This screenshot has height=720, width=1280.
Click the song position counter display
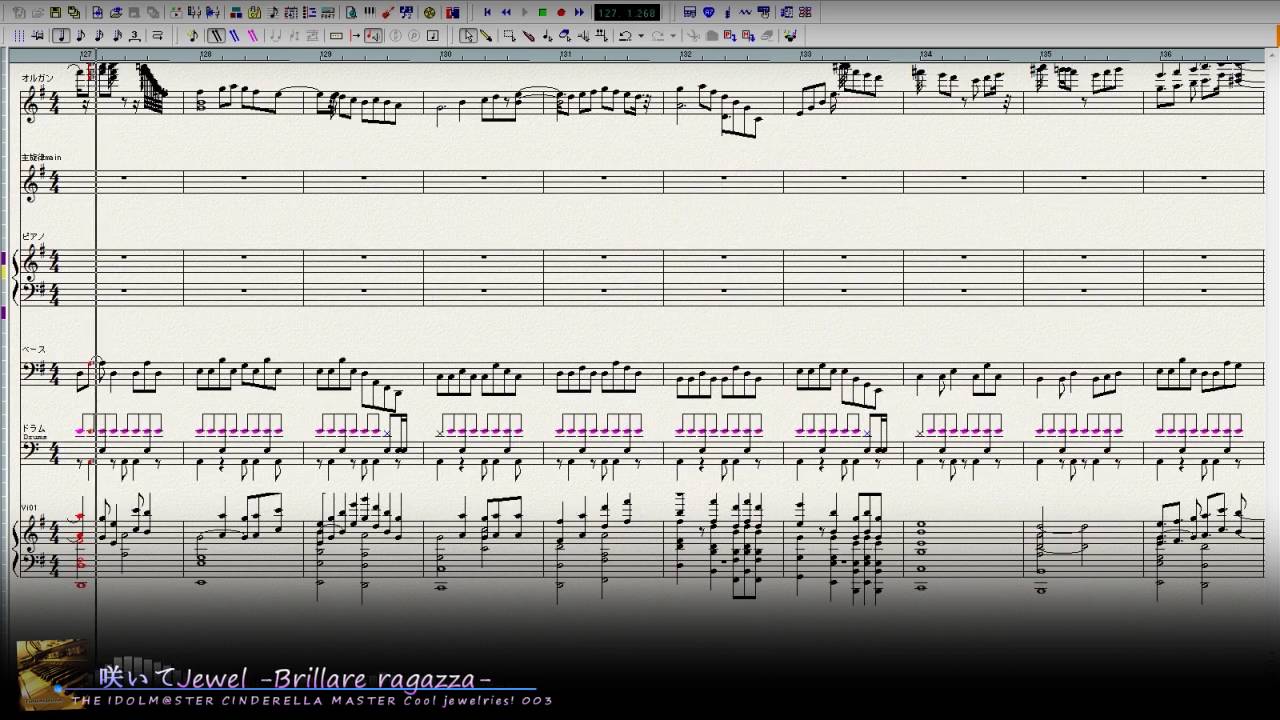pyautogui.click(x=627, y=13)
